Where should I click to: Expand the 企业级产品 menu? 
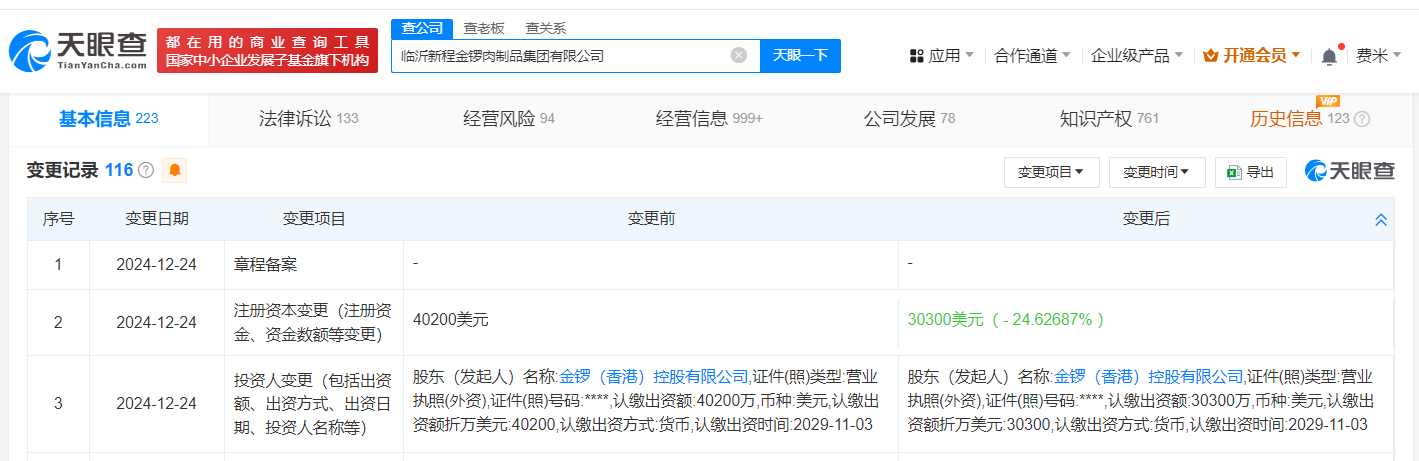[1136, 56]
